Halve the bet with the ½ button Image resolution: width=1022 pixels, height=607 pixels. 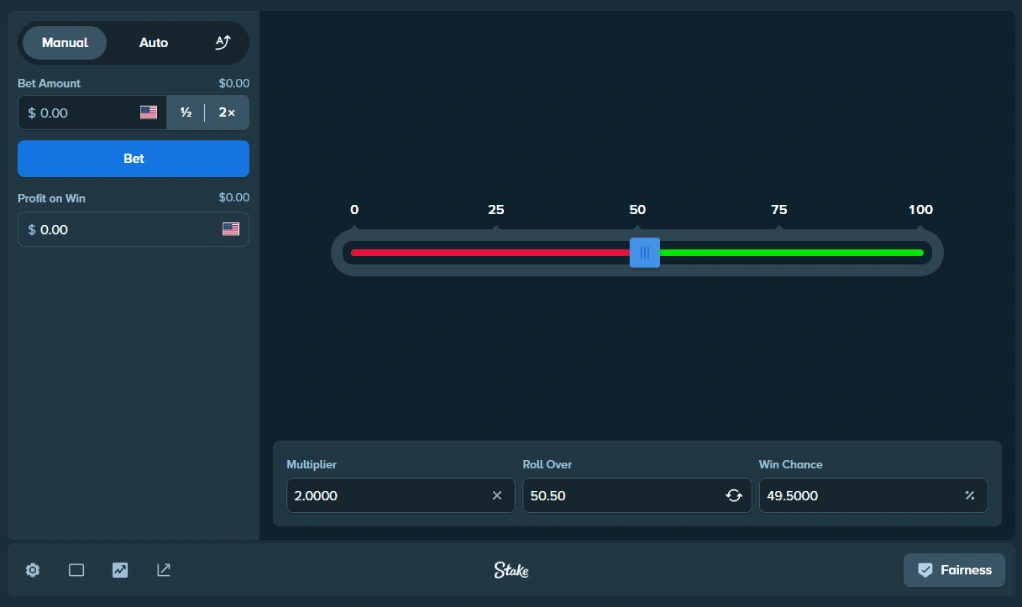[x=186, y=113]
